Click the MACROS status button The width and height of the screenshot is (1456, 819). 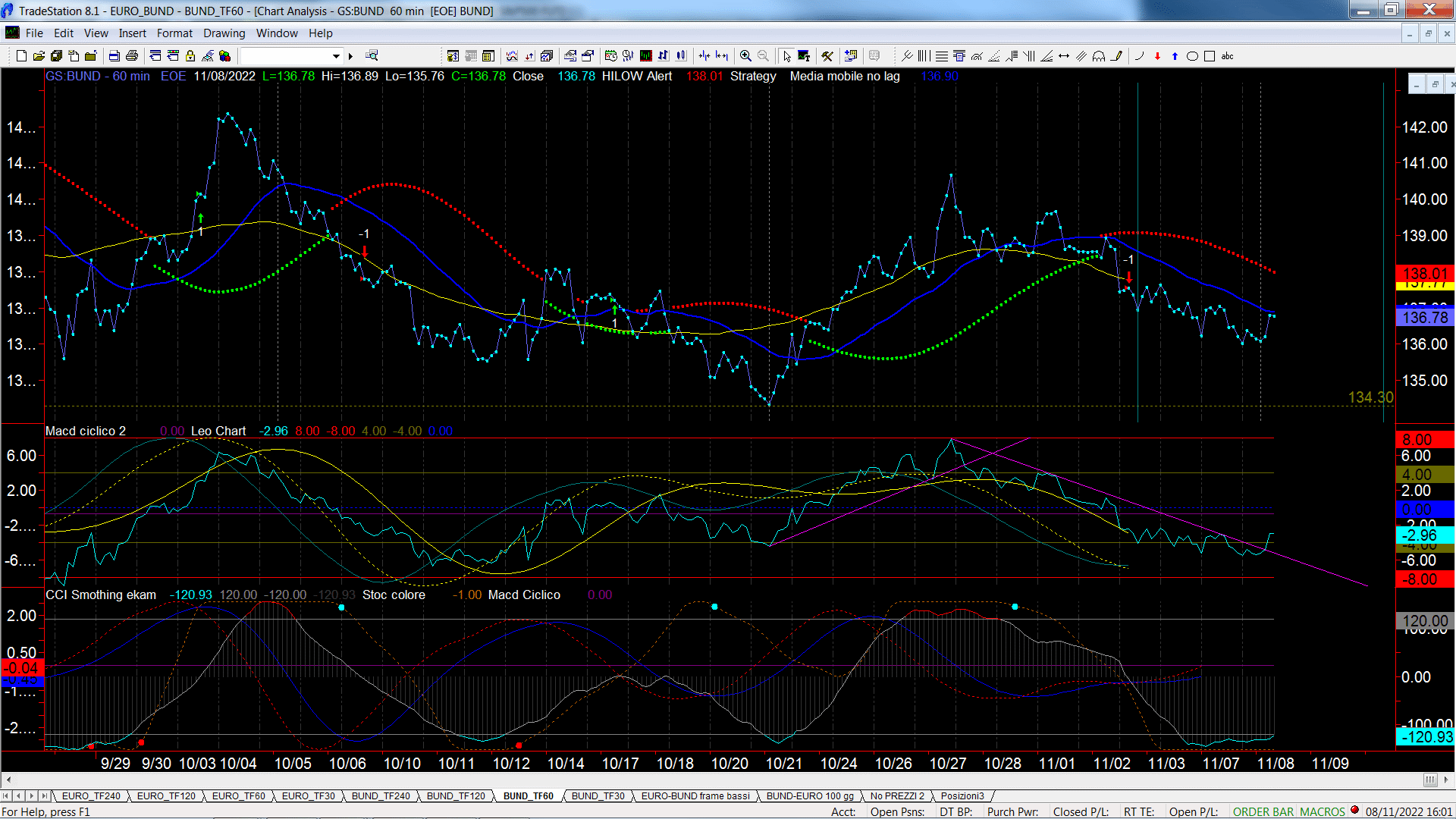1322,811
